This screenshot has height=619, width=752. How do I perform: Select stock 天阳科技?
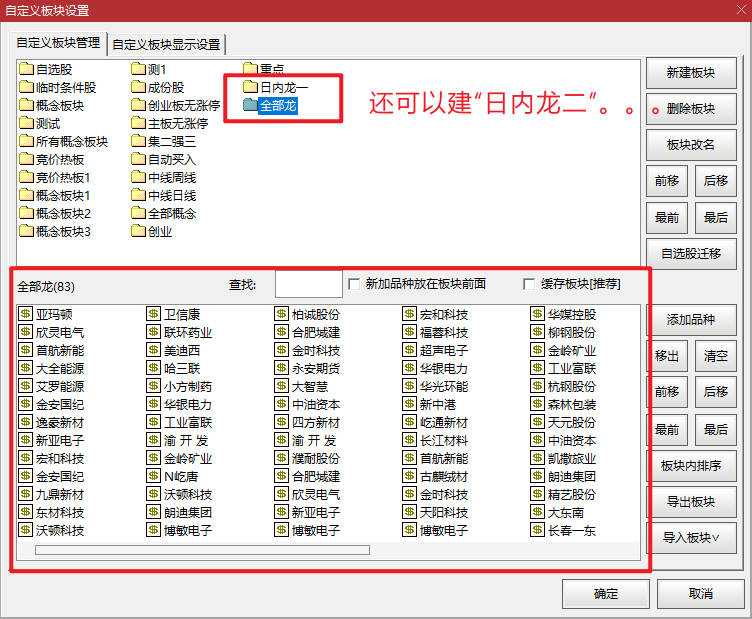click(x=444, y=512)
